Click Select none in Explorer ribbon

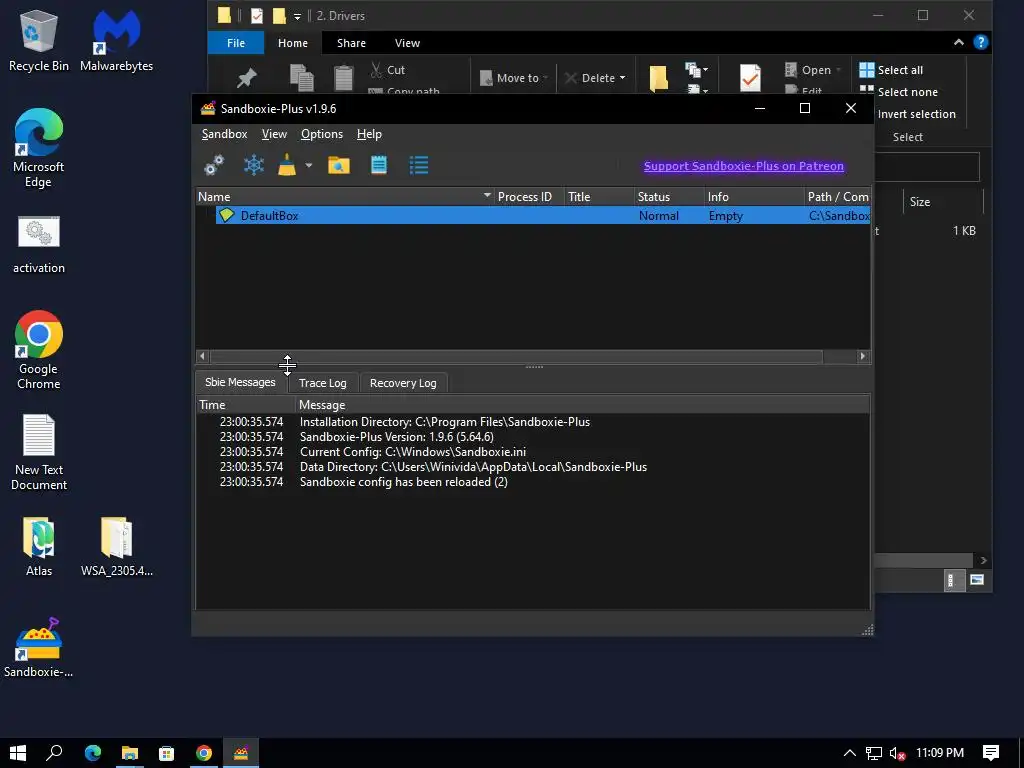point(898,92)
